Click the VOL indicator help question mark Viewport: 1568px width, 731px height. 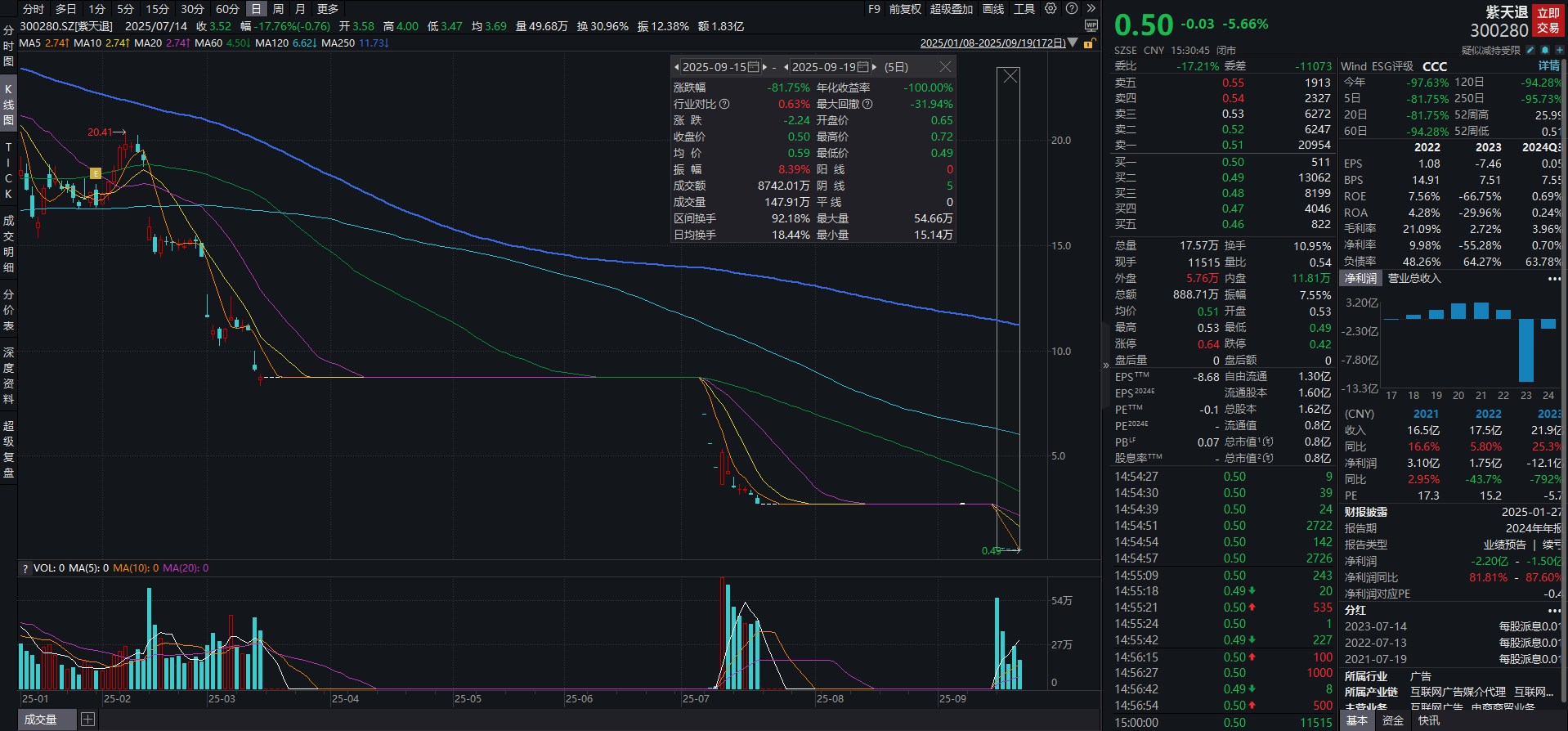[x=25, y=568]
